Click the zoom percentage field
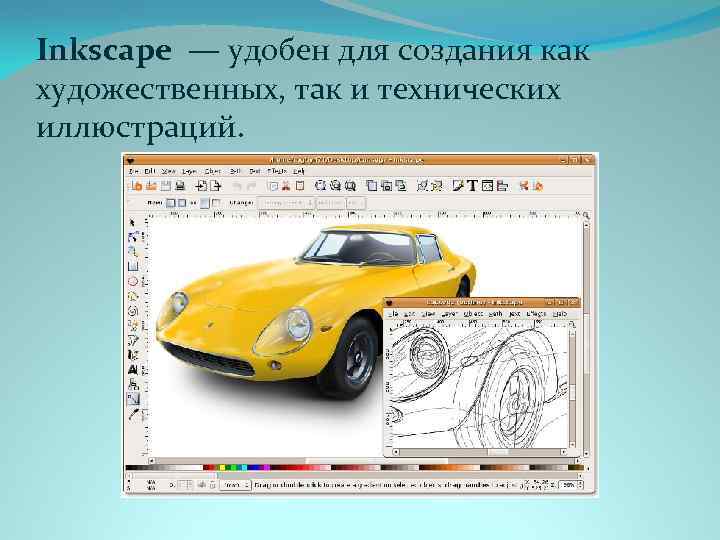Image resolution: width=720 pixels, height=540 pixels. pos(568,485)
